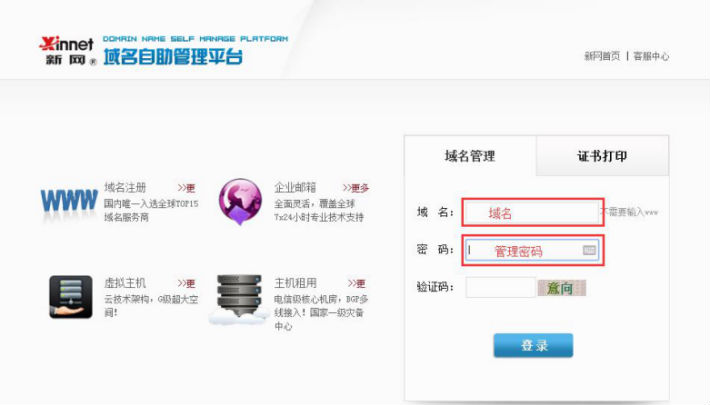Screen dimensions: 710x405
Task: Click the 域名自助管理平台 title banner
Action: click(x=173, y=57)
